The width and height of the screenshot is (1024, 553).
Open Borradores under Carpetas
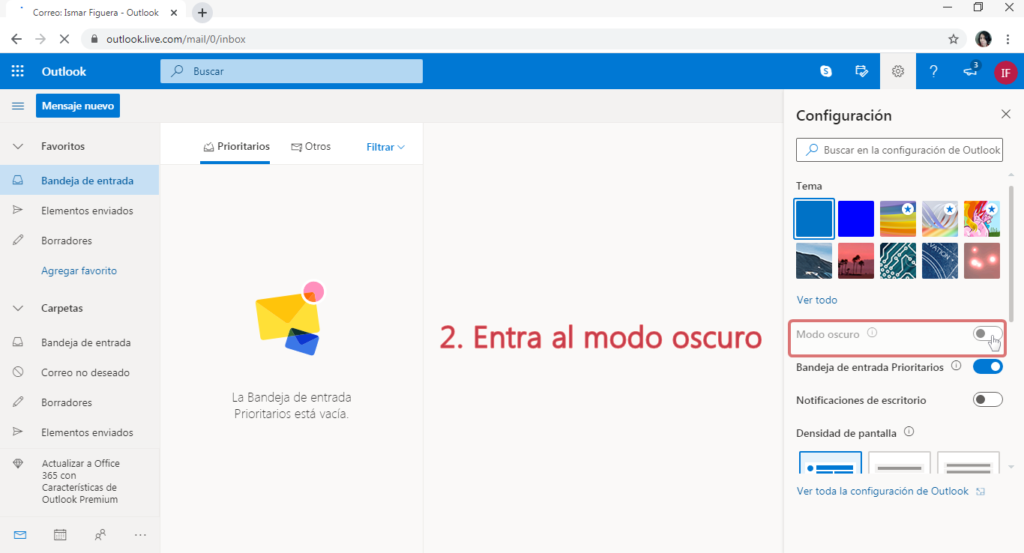80,402
